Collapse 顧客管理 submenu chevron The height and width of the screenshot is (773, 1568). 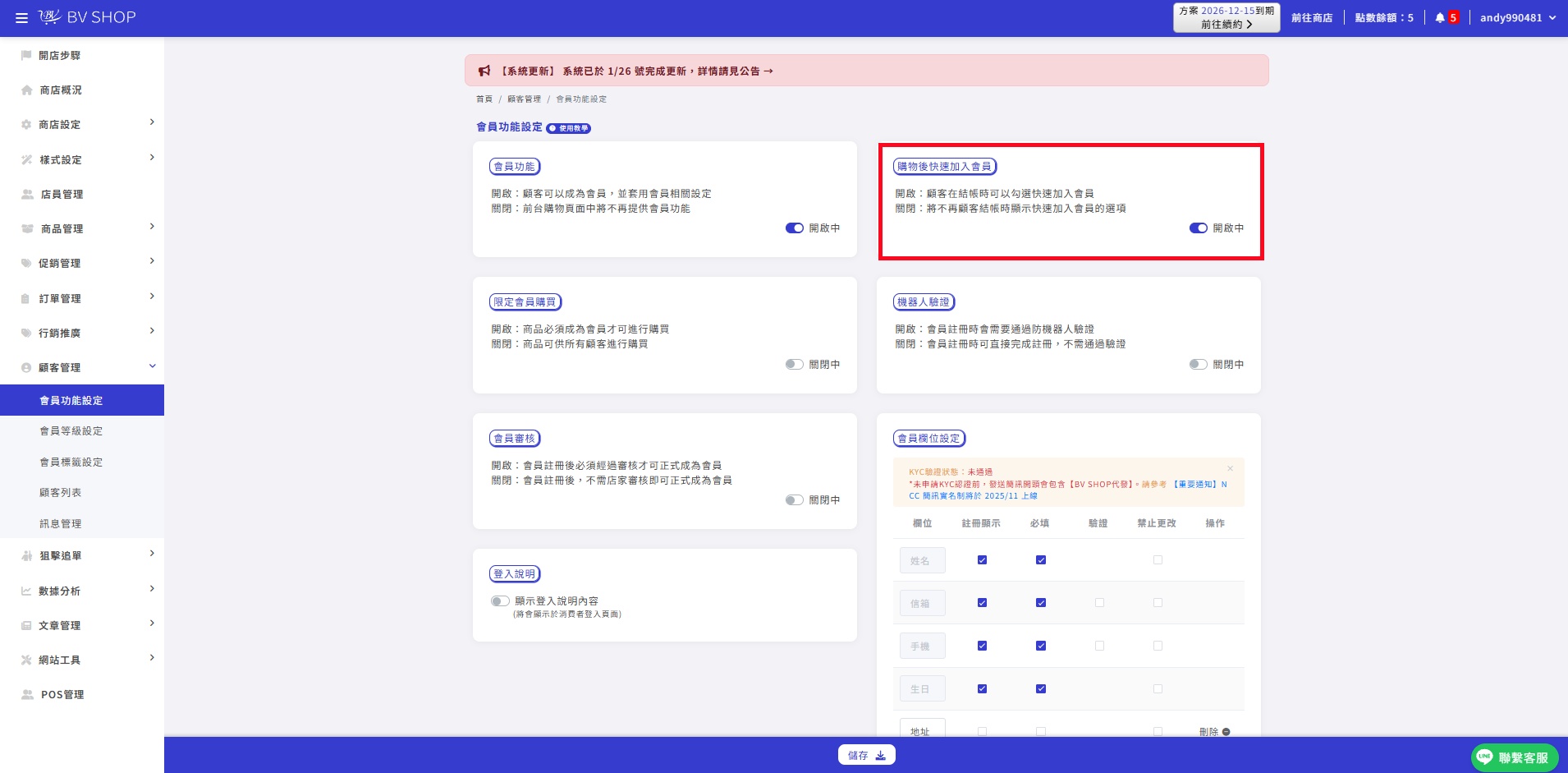tap(152, 366)
